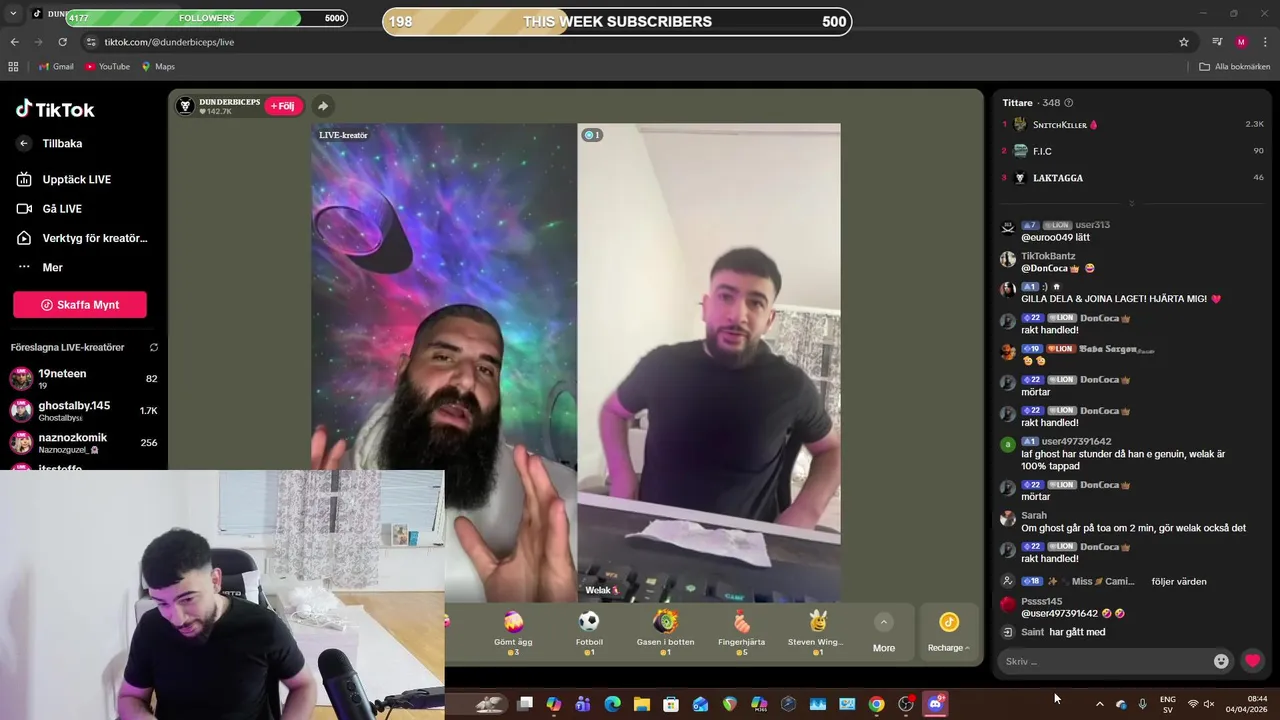
Task: Bookmark this page with the star
Action: [1184, 42]
